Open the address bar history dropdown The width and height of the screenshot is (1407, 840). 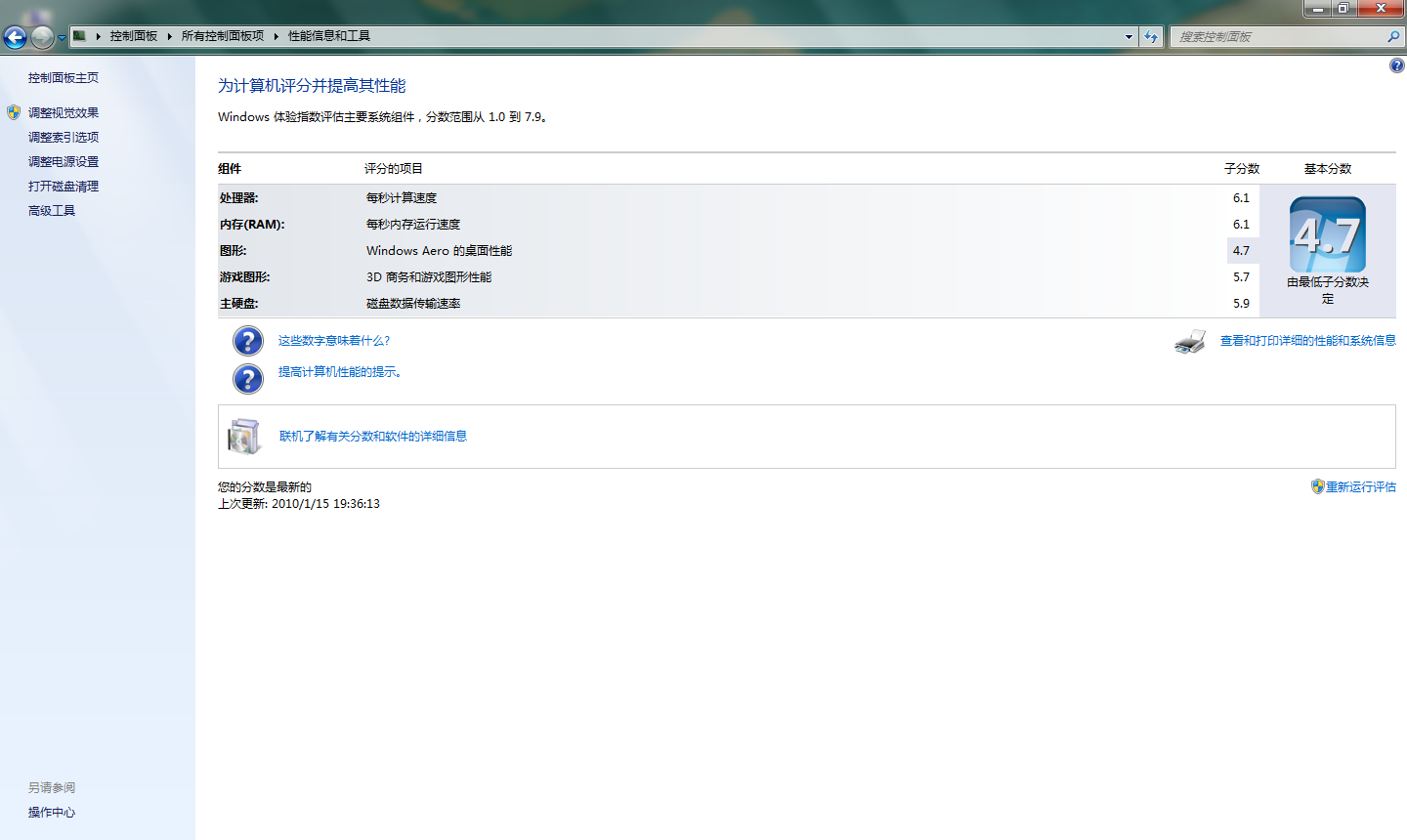pos(1129,37)
